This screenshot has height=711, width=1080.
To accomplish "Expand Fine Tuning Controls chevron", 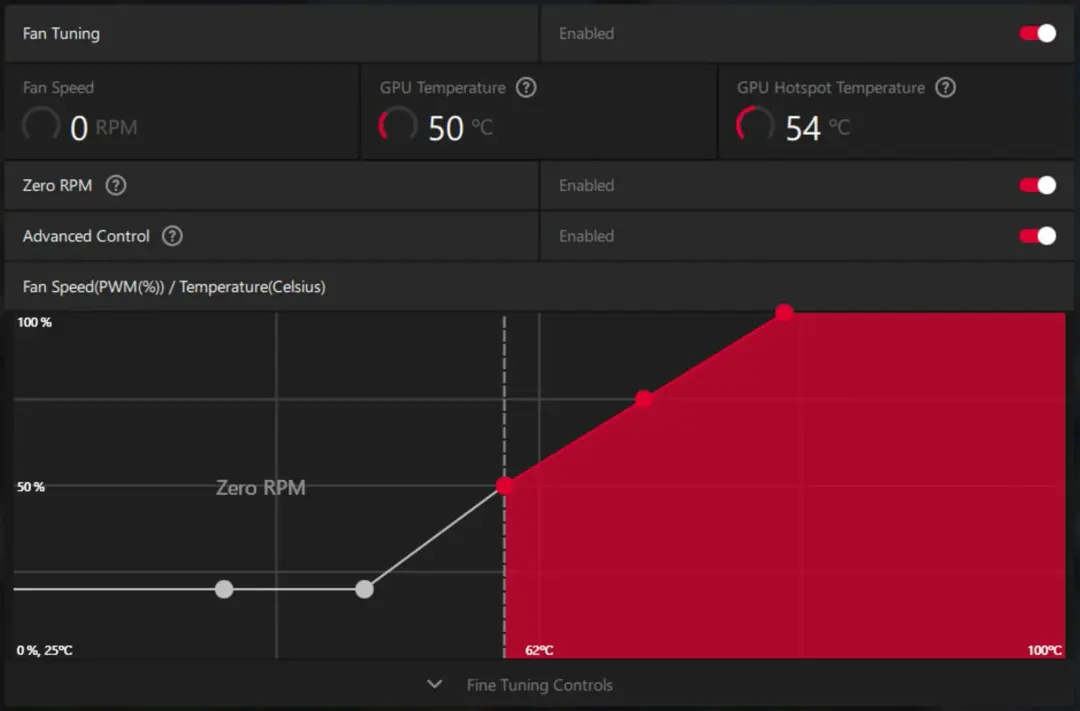I will (x=435, y=684).
